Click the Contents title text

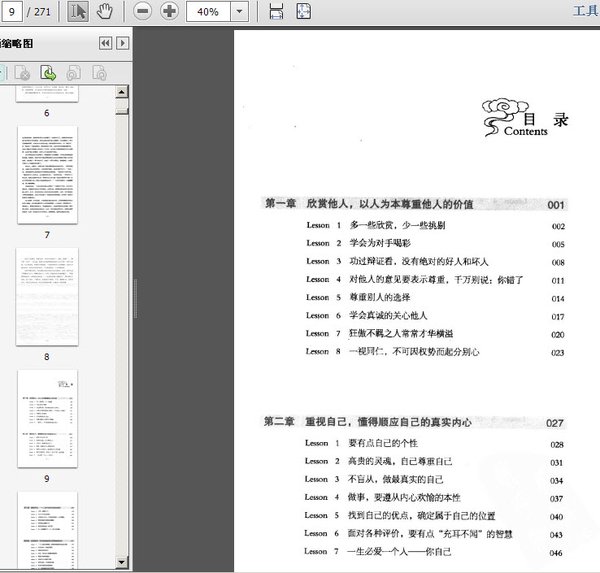click(x=525, y=131)
